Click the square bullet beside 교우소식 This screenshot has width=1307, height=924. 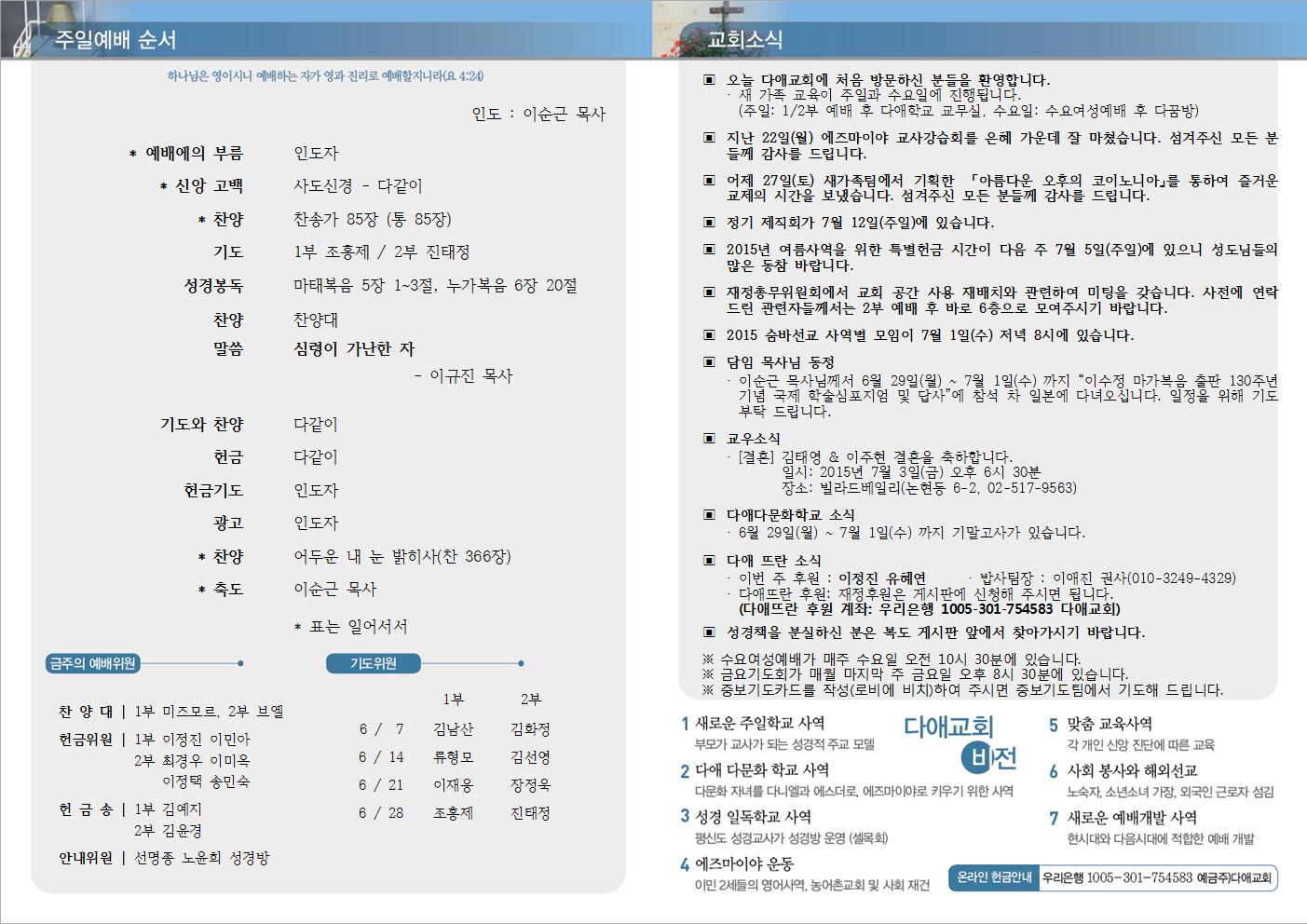pos(710,439)
